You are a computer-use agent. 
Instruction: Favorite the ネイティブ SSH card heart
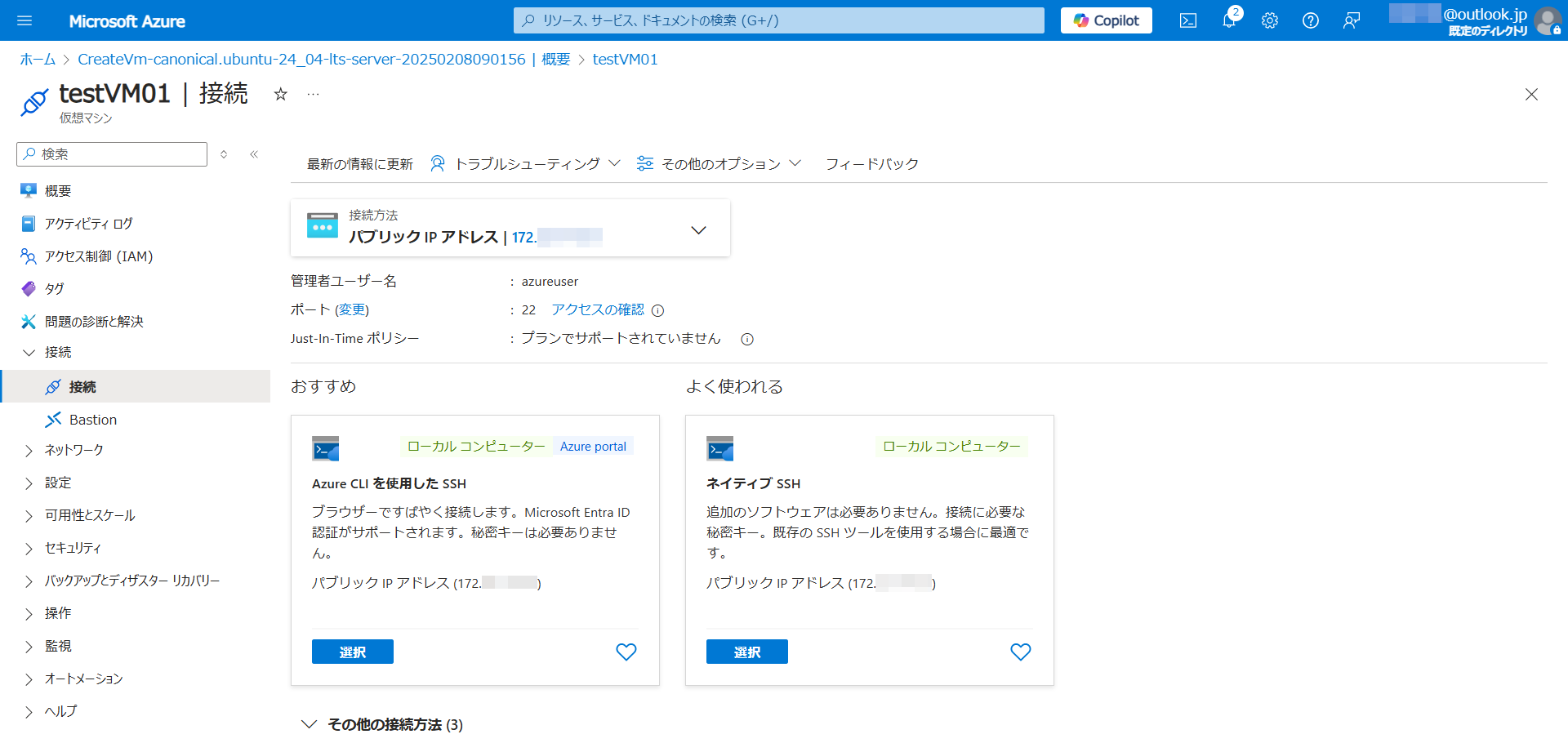click(1020, 652)
